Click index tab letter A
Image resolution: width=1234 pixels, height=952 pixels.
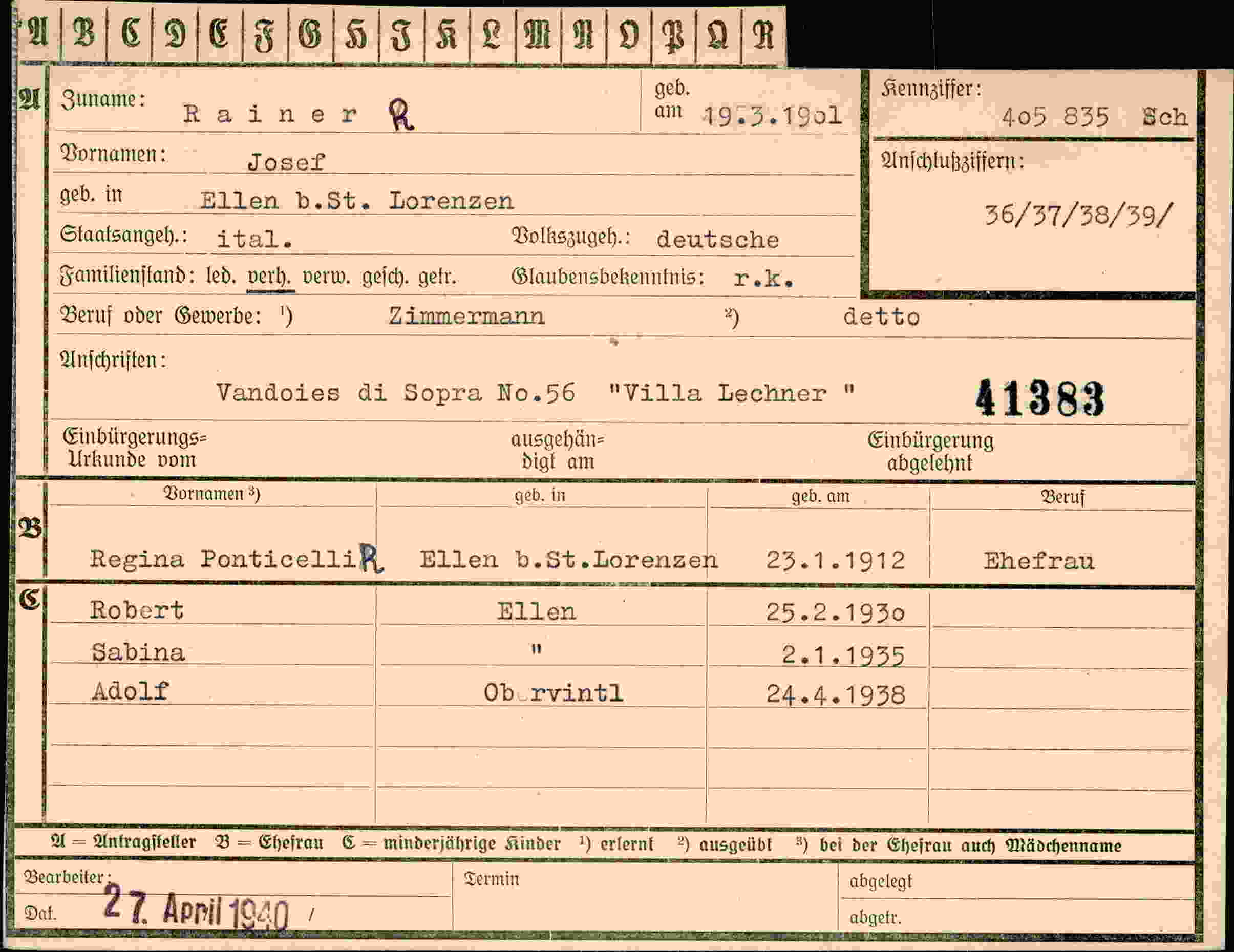(x=37, y=32)
